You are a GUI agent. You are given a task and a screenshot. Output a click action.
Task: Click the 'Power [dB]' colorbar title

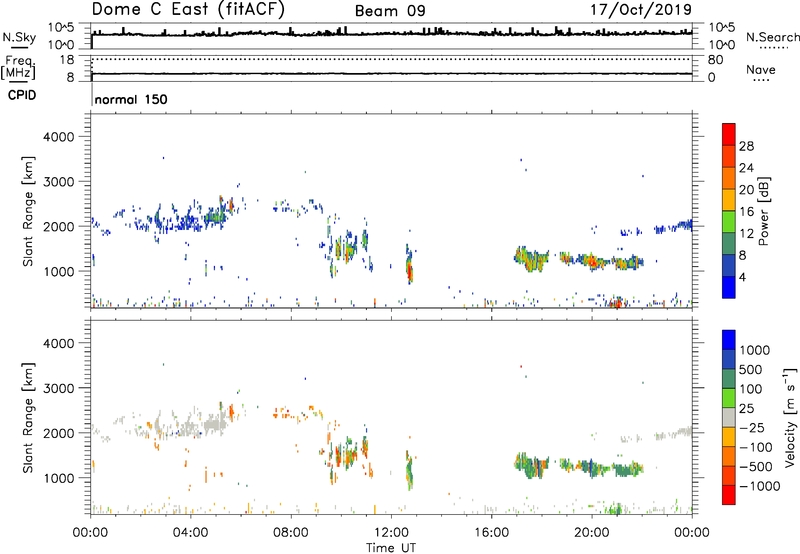click(764, 211)
